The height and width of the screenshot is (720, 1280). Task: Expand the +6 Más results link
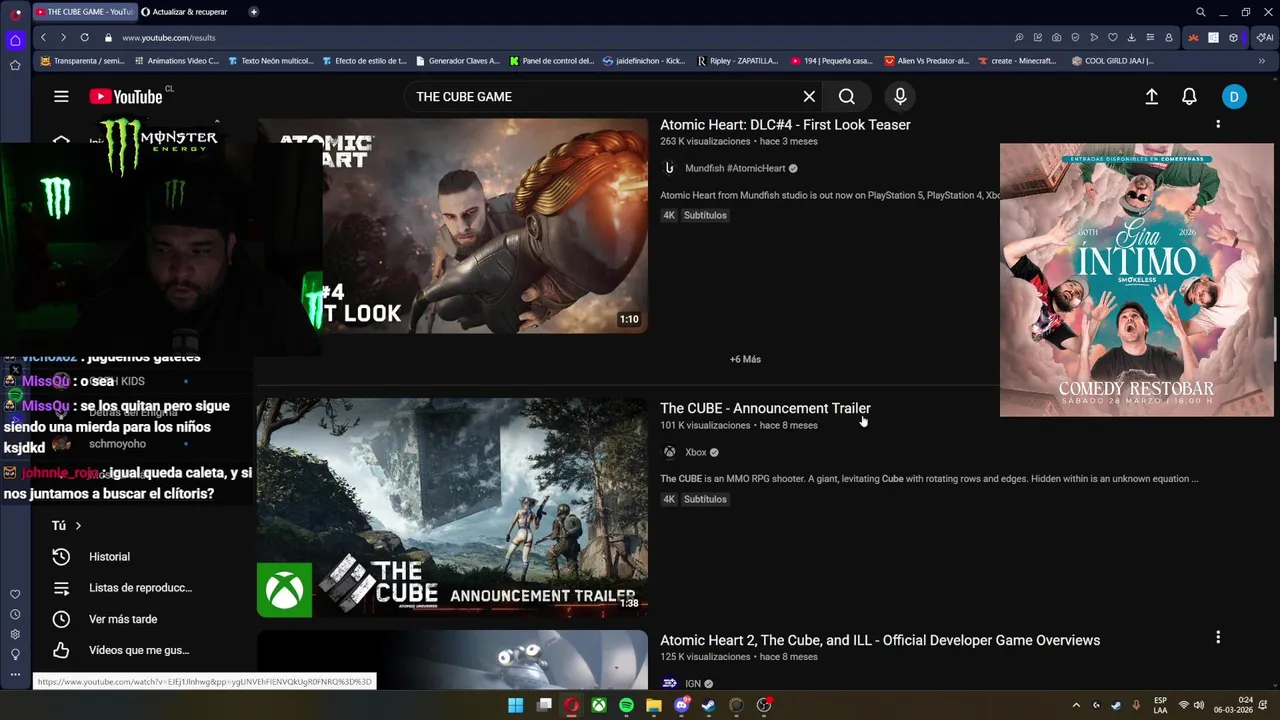tap(745, 359)
